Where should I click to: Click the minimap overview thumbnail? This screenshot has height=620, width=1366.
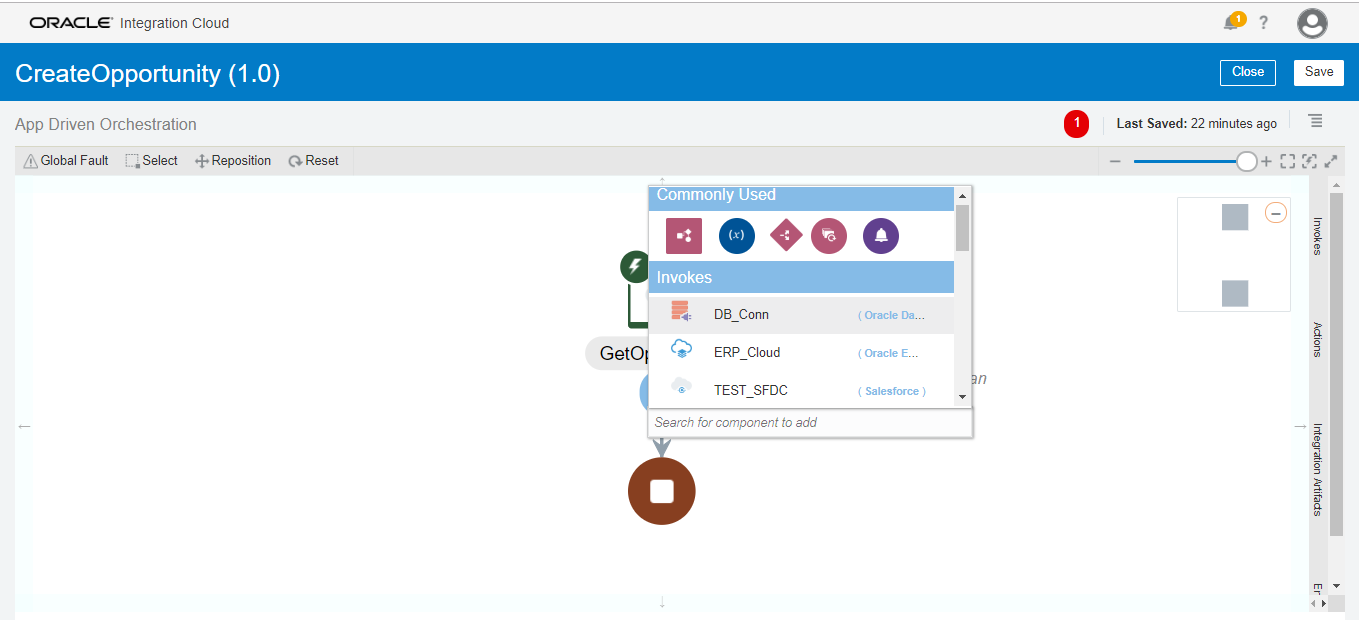click(1234, 255)
